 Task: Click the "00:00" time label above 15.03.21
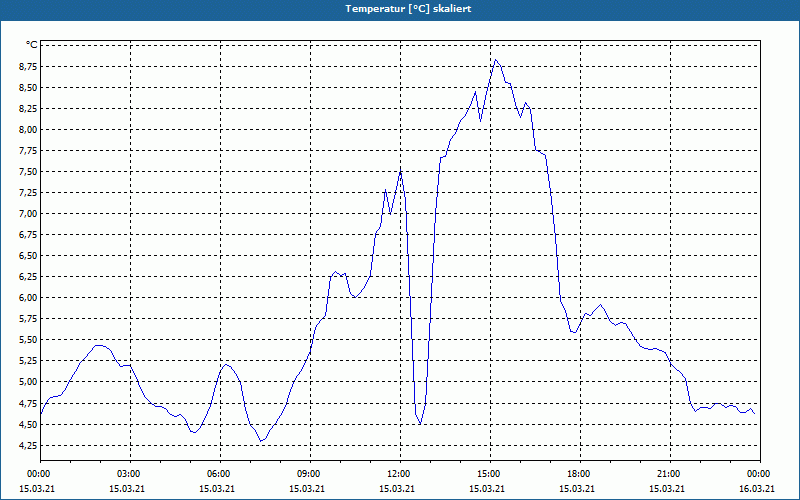[x=38, y=474]
